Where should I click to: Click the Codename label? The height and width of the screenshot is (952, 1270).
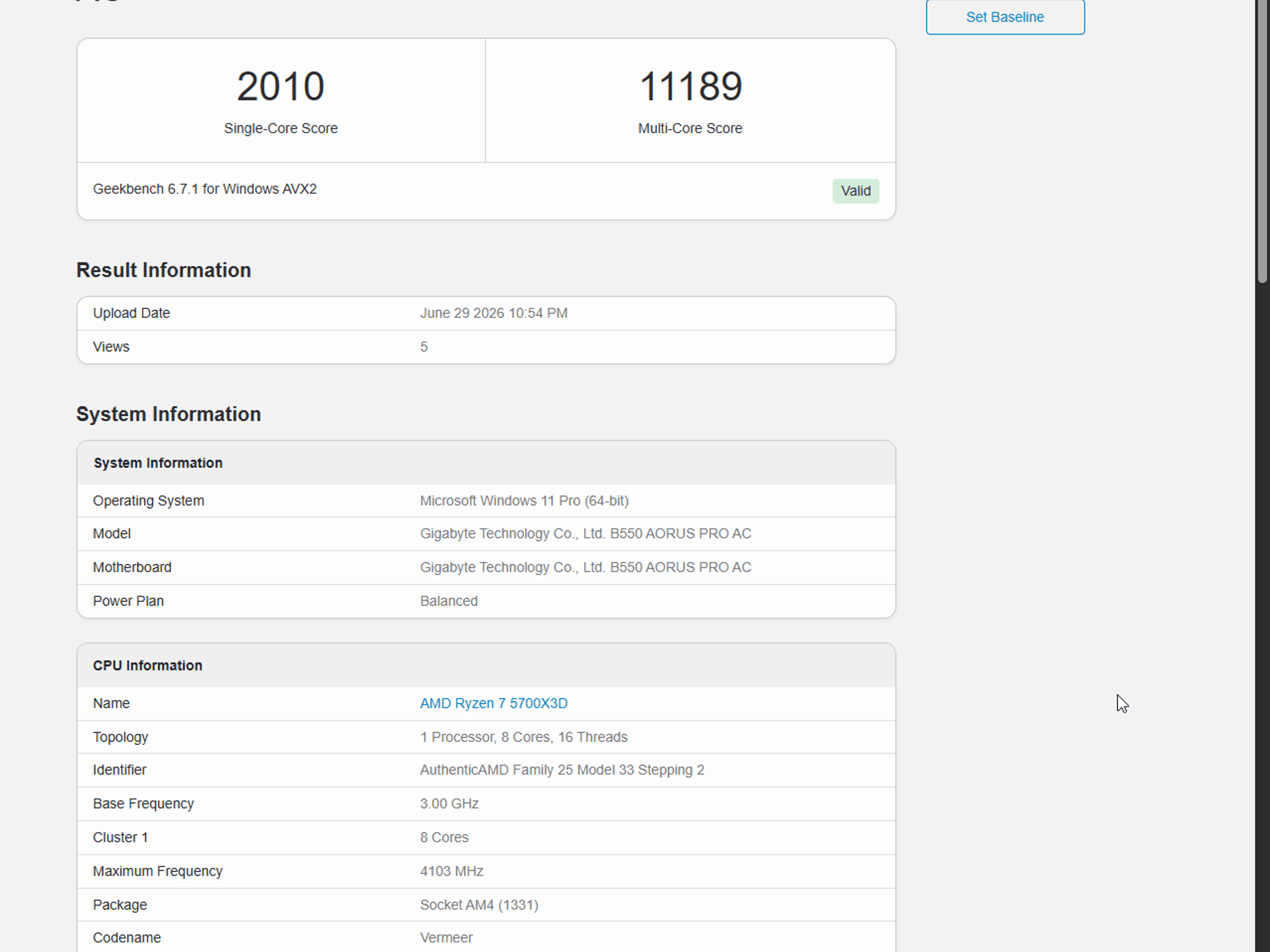127,938
